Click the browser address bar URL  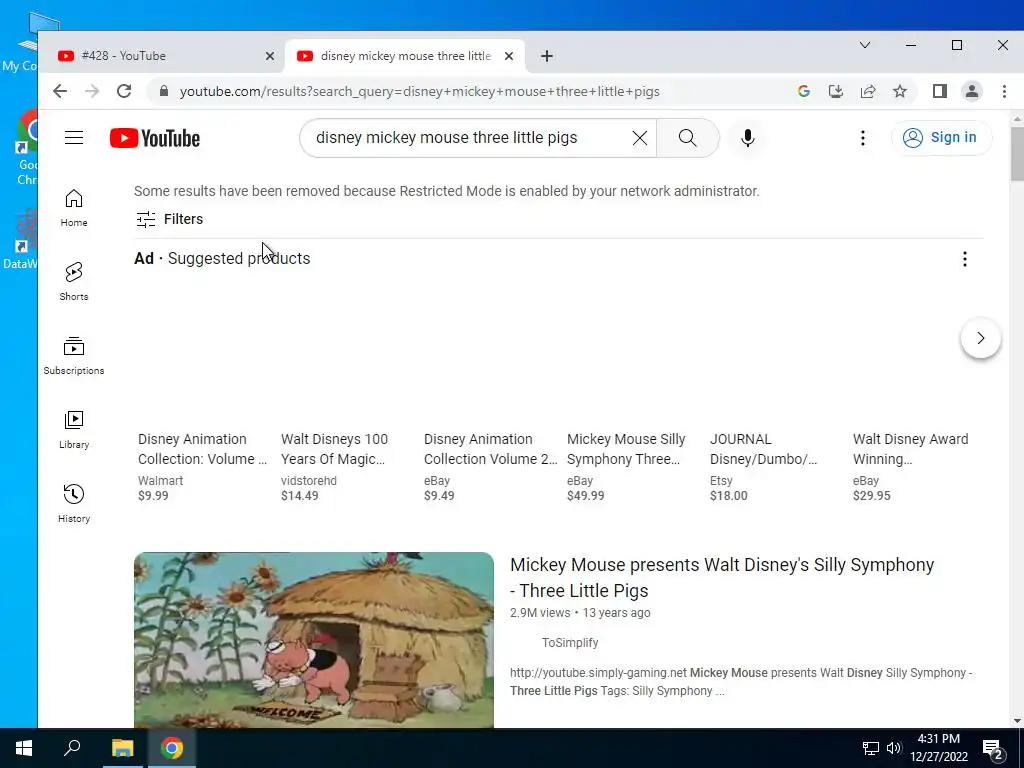point(420,91)
